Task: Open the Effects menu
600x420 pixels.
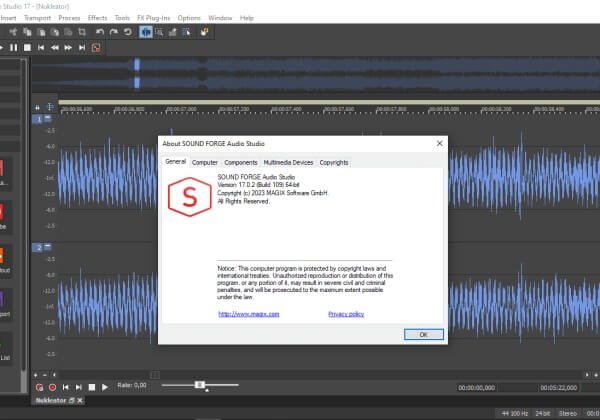Action: pos(98,18)
